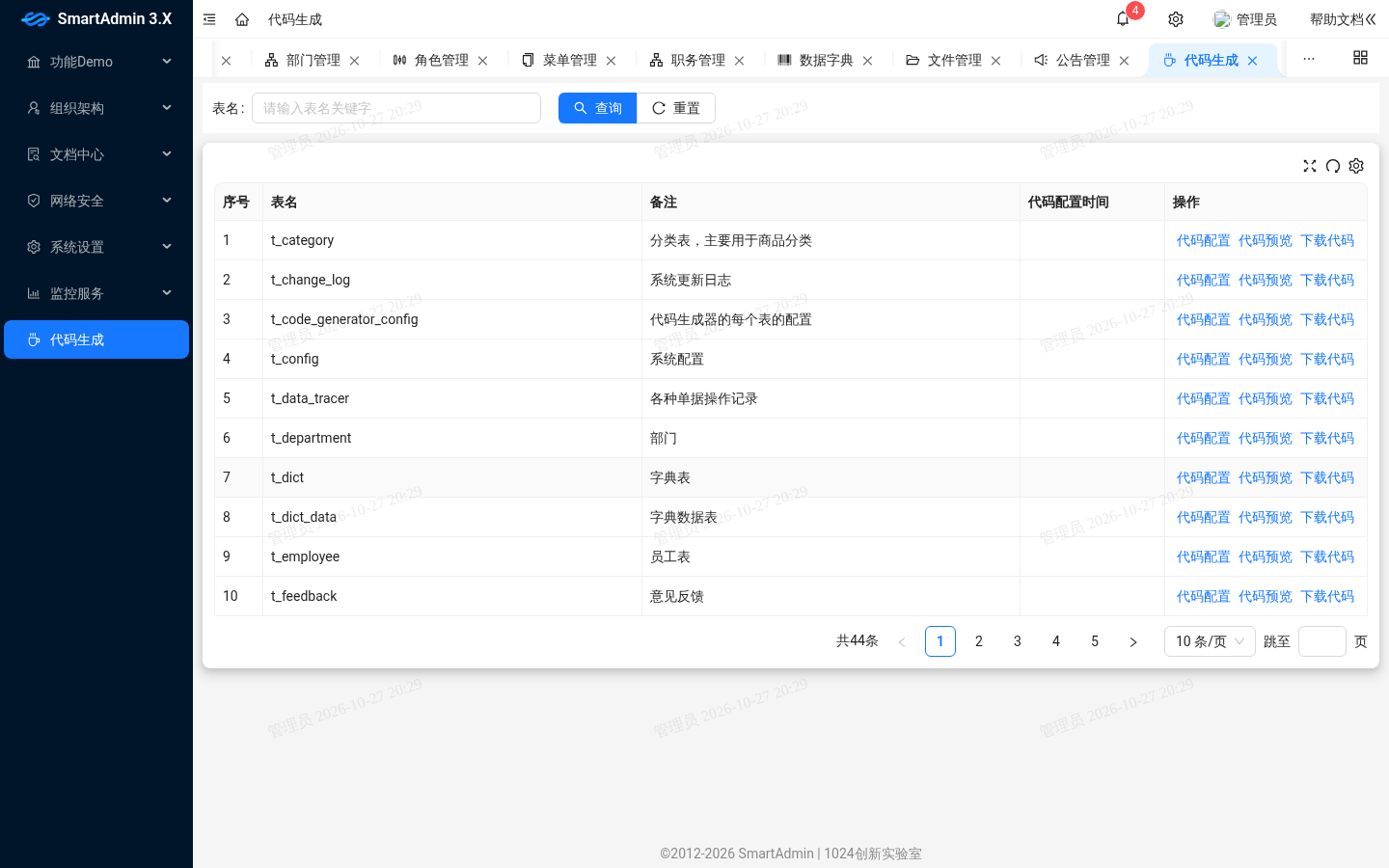Go to next page with right arrow
Image resolution: width=1389 pixels, height=868 pixels.
1133,641
